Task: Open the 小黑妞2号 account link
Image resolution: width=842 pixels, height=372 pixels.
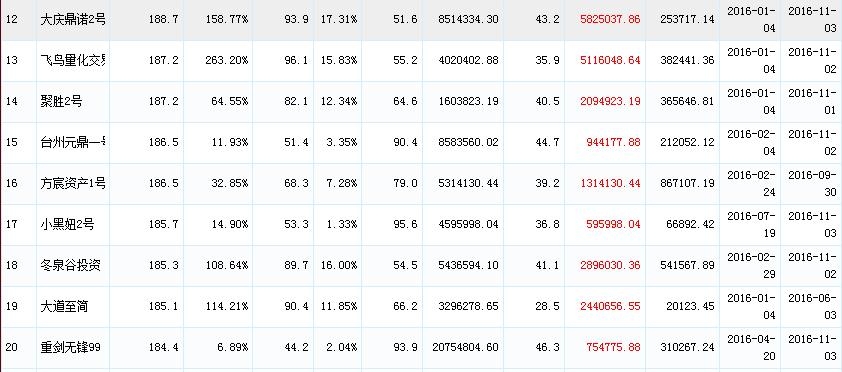Action: 67,224
